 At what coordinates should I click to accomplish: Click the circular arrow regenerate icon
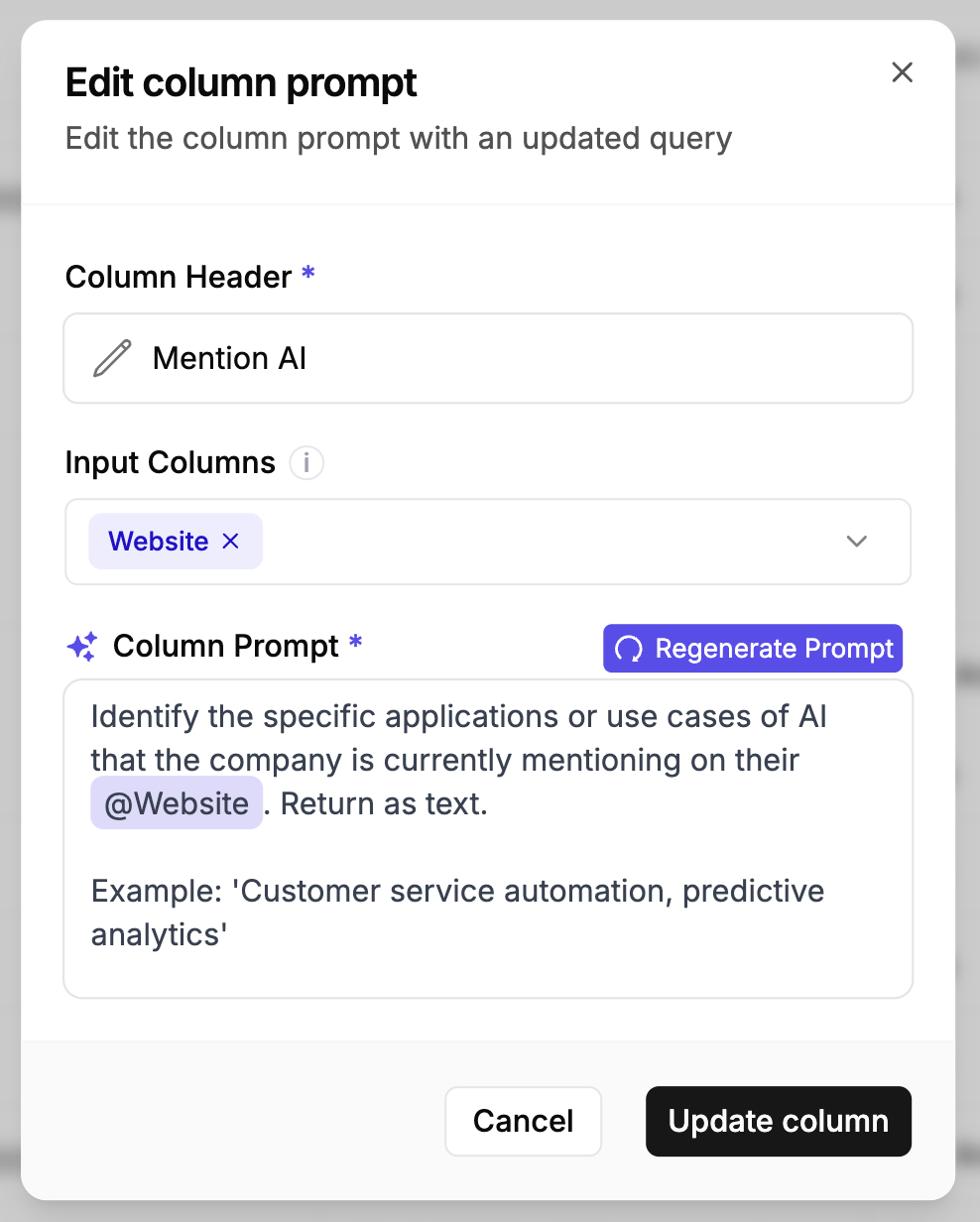pyautogui.click(x=629, y=649)
